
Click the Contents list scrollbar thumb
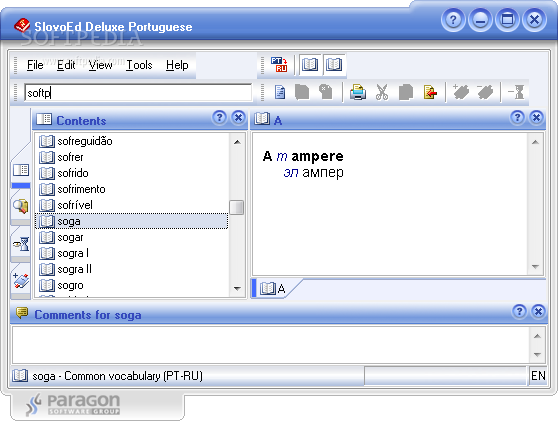coord(237,207)
